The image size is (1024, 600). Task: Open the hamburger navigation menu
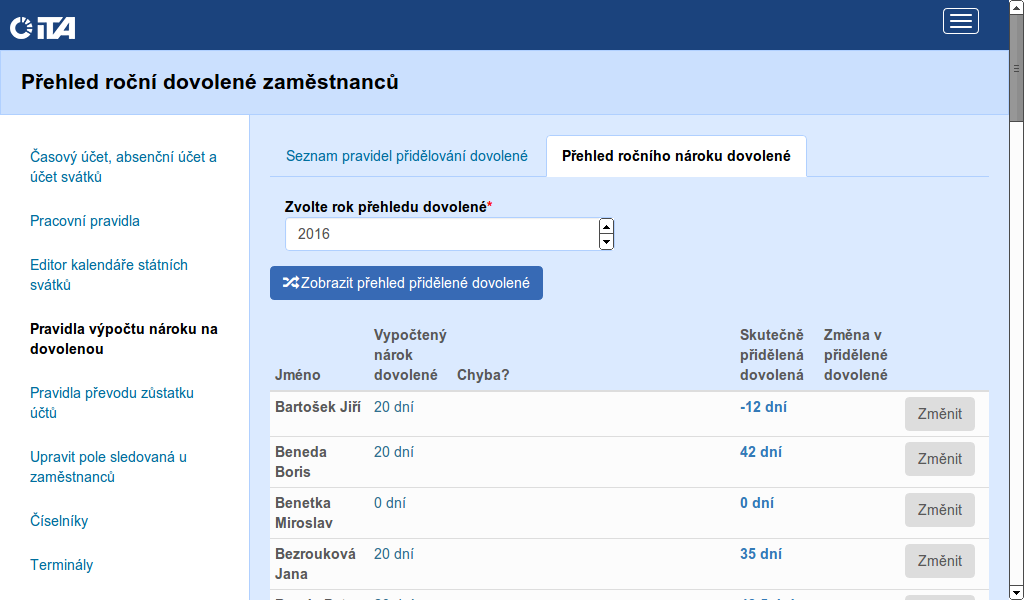click(960, 22)
